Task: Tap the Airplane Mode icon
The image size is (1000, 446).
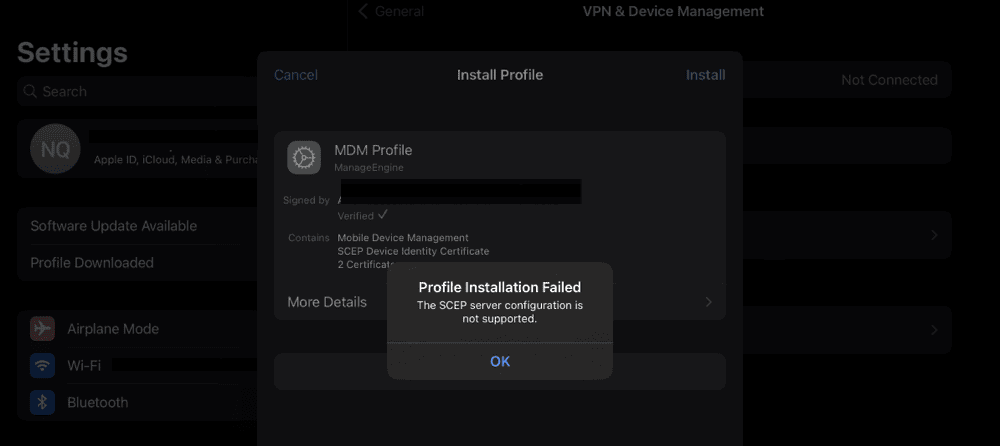Action: tap(42, 329)
